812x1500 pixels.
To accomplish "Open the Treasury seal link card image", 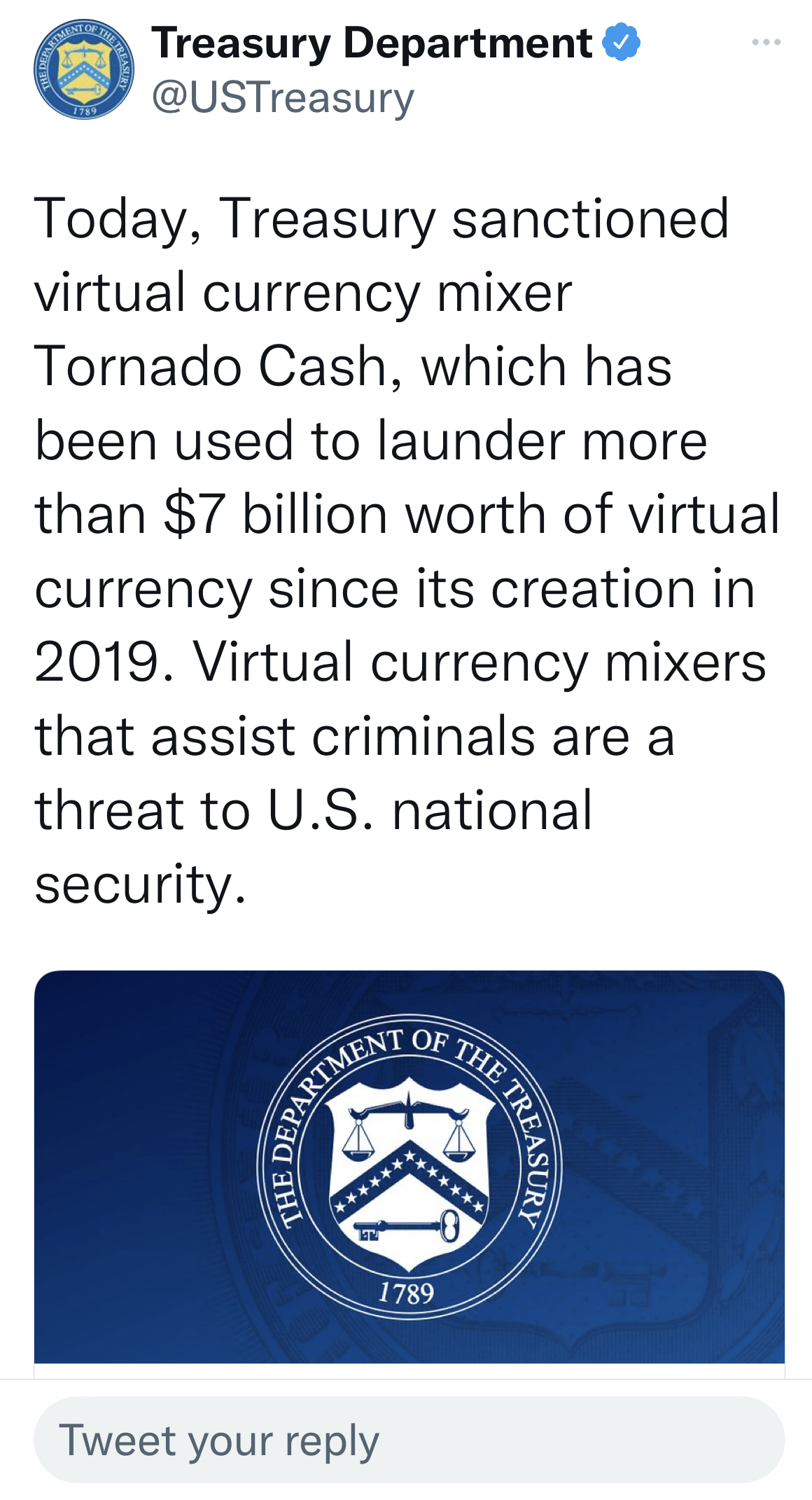I will [409, 1166].
